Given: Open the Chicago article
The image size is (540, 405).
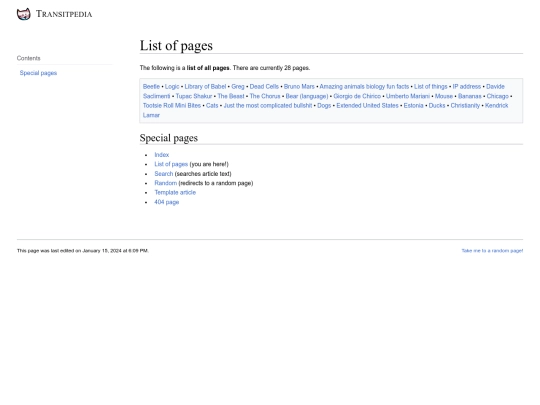Looking at the screenshot, I should tap(498, 96).
